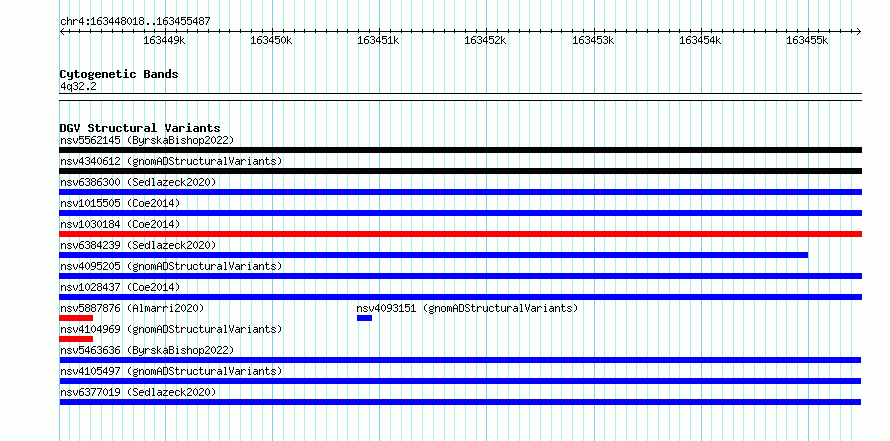The image size is (890, 441).
Task: Open the nsv4093151 (gnomADStructuralVariants) label
Action: (467, 308)
